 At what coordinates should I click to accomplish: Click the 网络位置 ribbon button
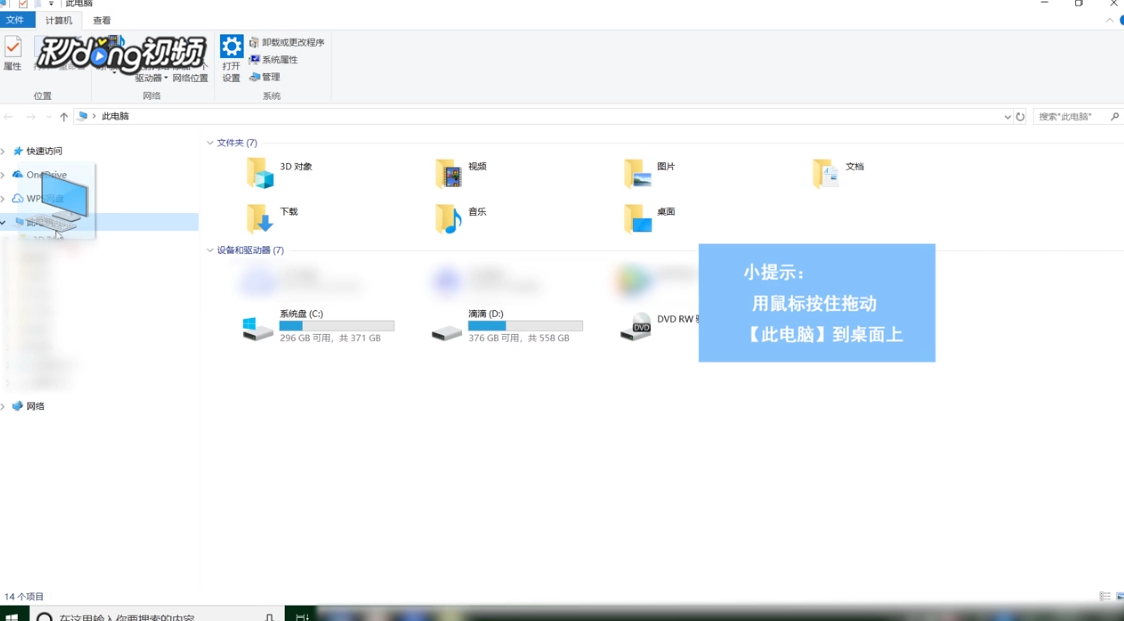190,78
